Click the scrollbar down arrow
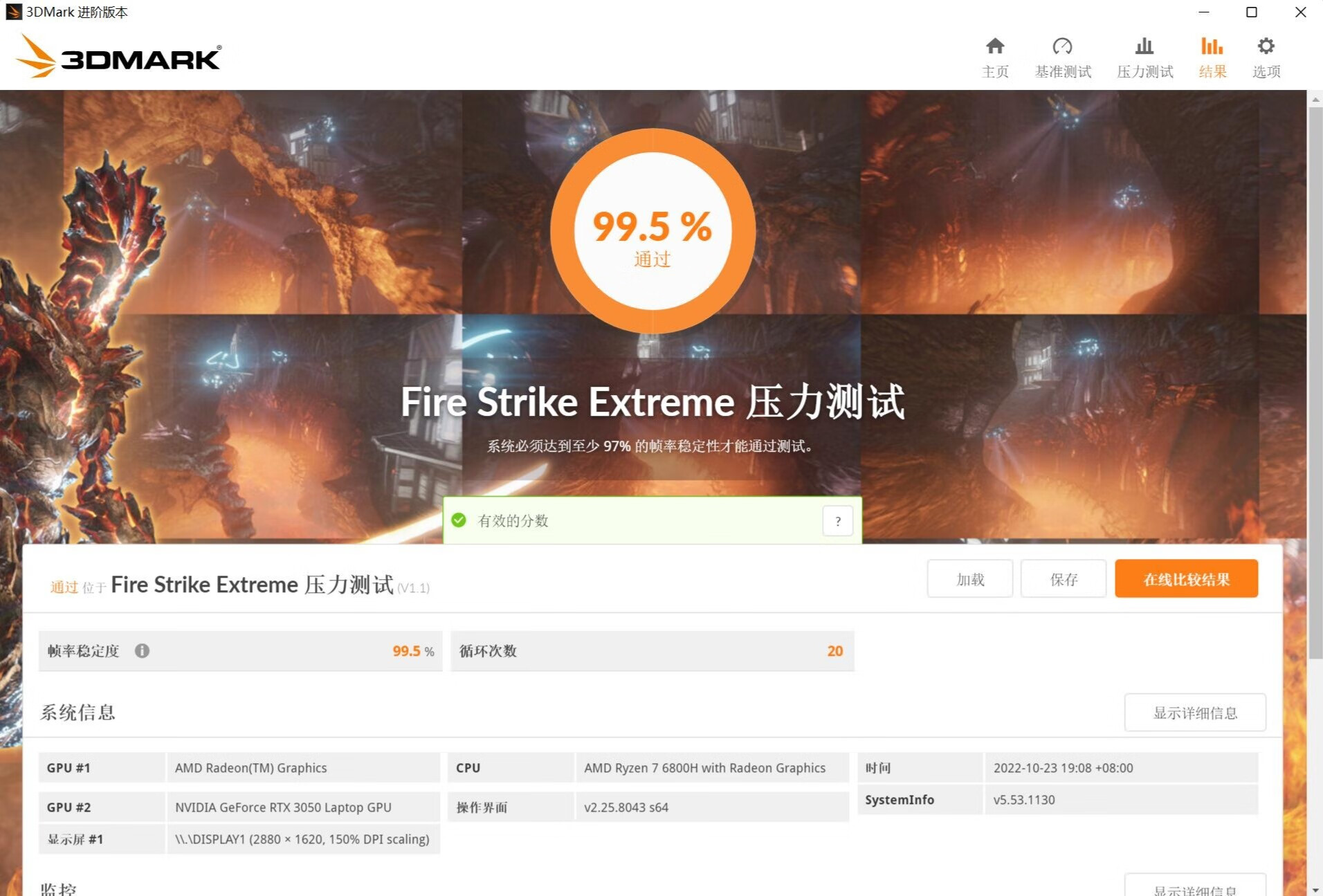Screen dimensions: 1323x896 click(x=1315, y=888)
